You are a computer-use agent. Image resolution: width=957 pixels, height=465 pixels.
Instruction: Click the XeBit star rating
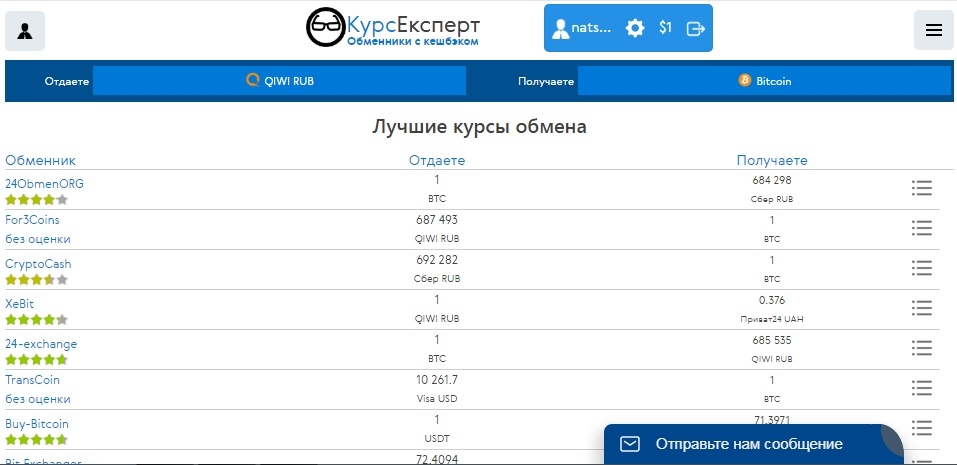(x=37, y=320)
